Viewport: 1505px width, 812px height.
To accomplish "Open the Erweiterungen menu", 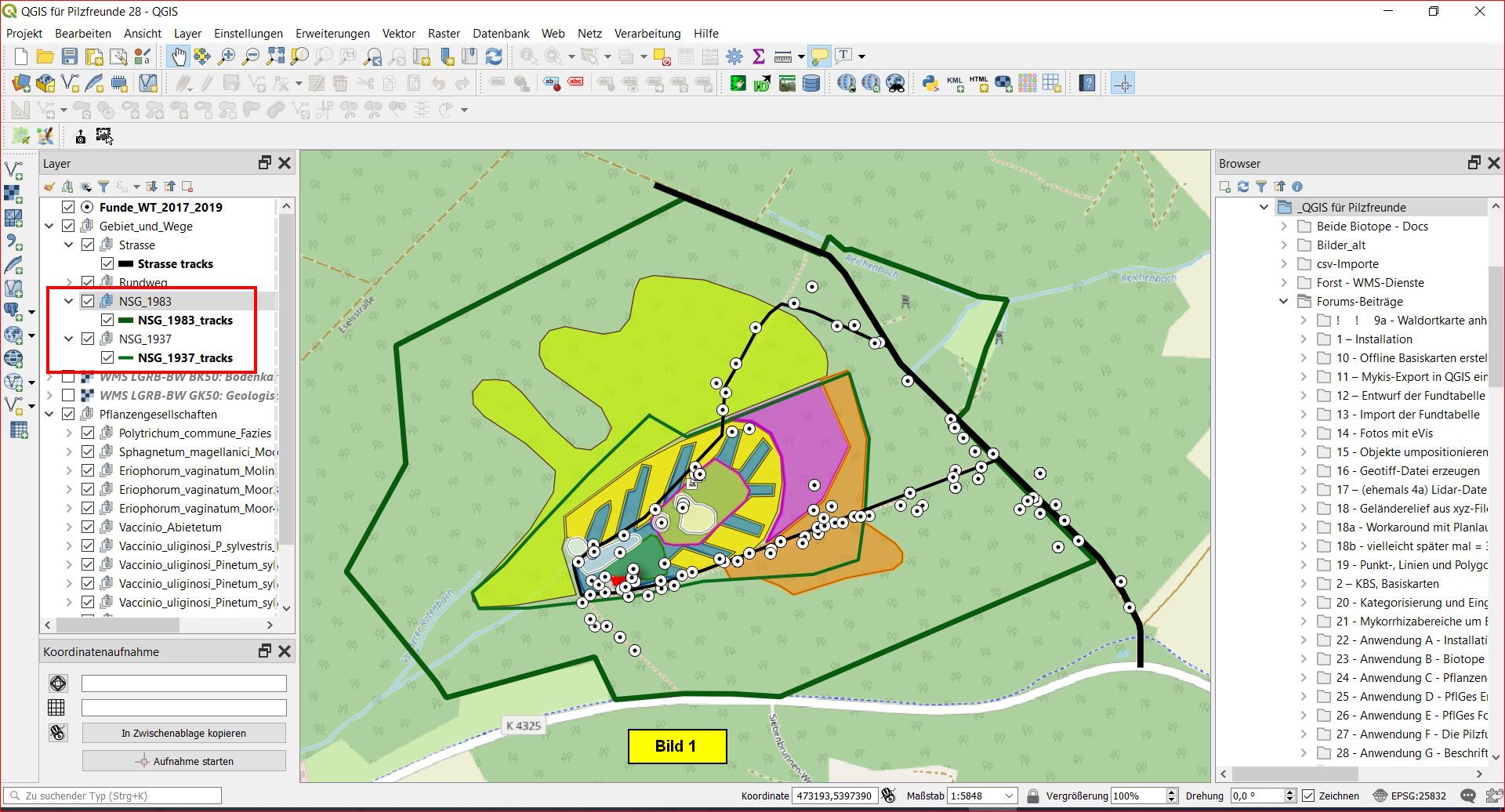I will [332, 33].
